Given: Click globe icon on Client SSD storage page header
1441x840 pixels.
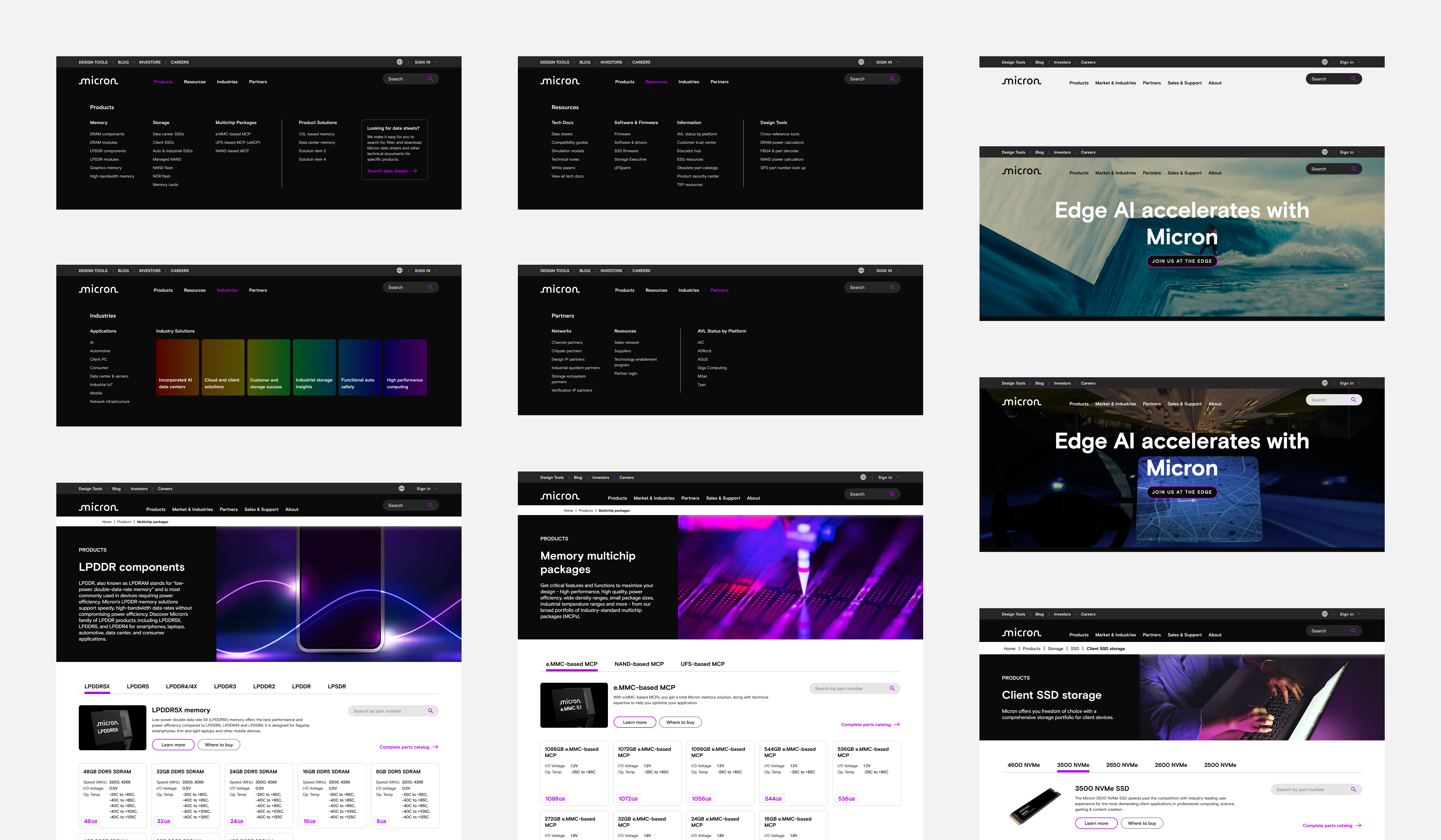Looking at the screenshot, I should pyautogui.click(x=1324, y=614).
